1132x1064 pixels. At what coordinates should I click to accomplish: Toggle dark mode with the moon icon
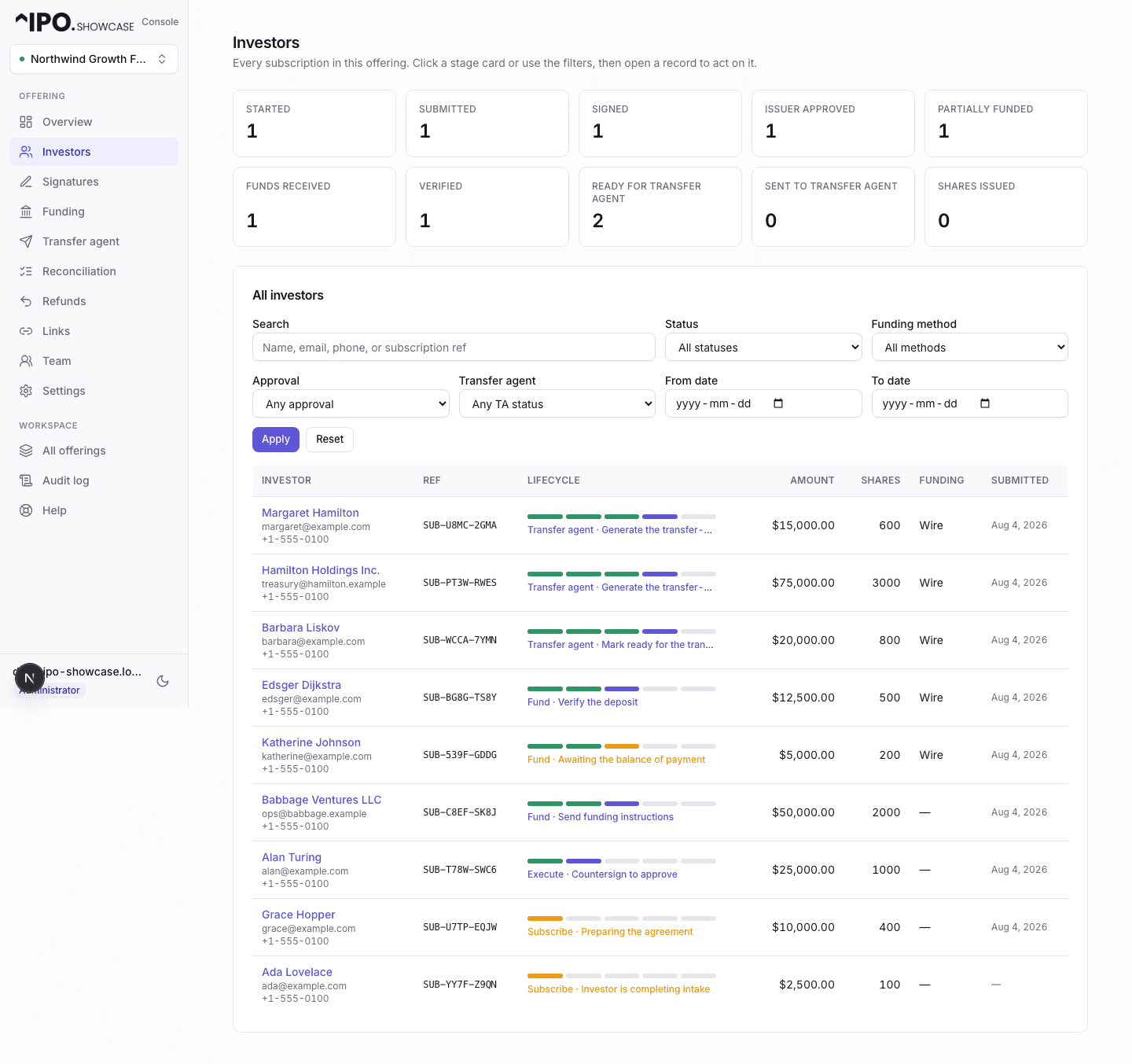163,681
